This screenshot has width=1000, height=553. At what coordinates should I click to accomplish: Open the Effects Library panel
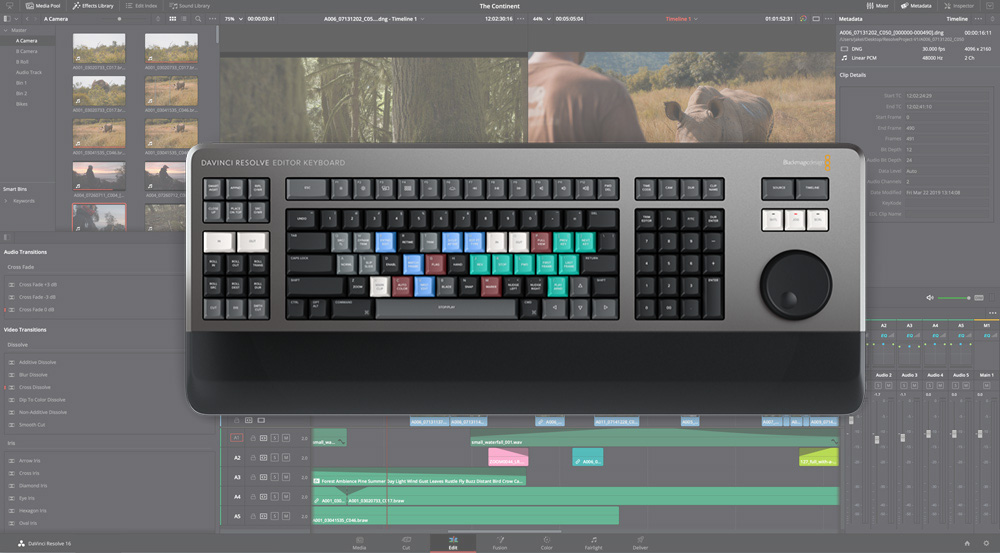click(93, 6)
